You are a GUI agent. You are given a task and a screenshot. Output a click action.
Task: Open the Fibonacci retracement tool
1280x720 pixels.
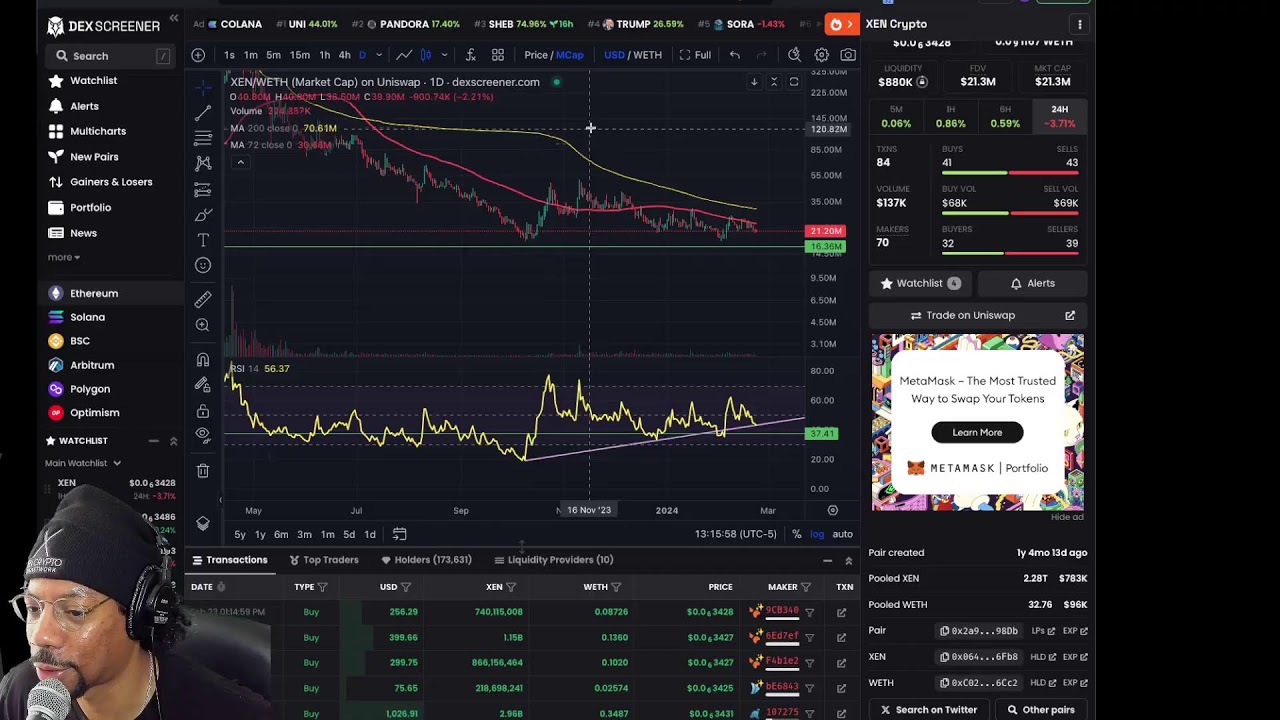[203, 138]
